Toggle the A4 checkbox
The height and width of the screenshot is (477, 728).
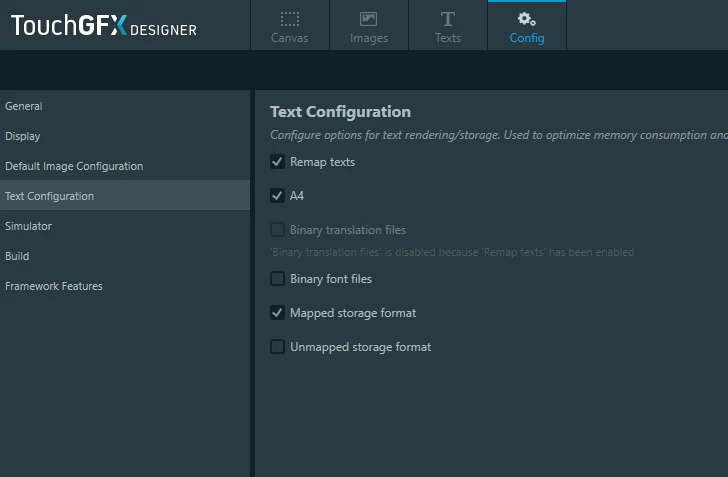pos(277,196)
